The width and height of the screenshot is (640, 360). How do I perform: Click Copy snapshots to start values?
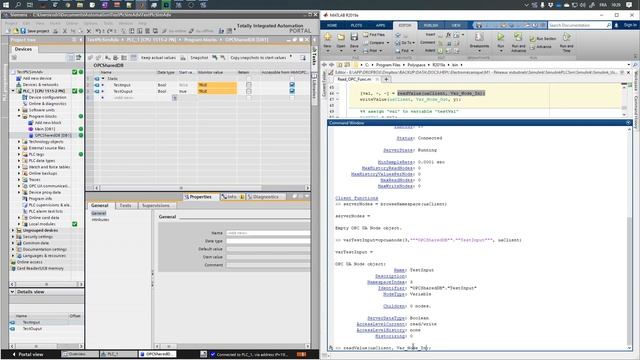tap(258, 58)
